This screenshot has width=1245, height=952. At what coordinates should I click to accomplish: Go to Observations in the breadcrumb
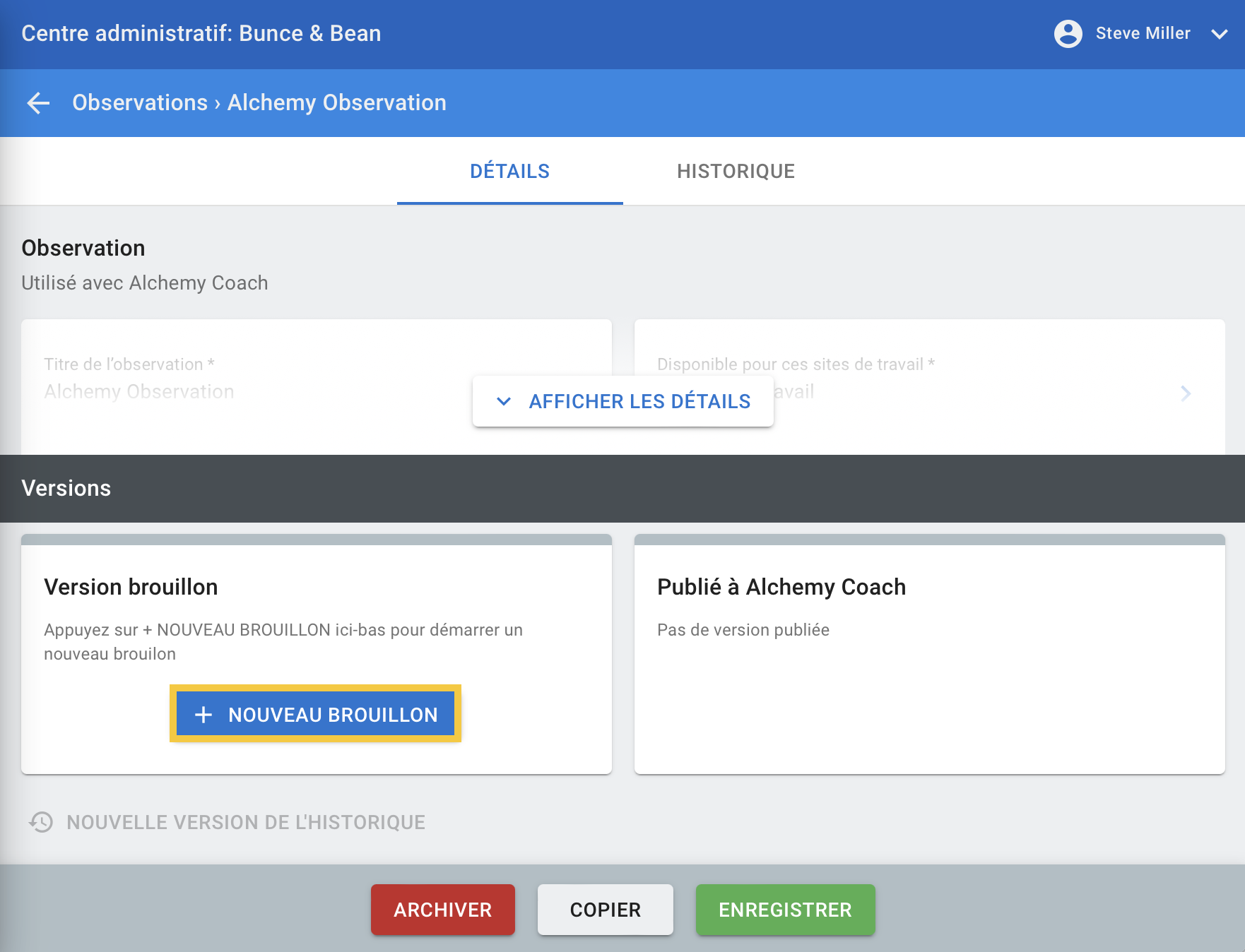140,103
